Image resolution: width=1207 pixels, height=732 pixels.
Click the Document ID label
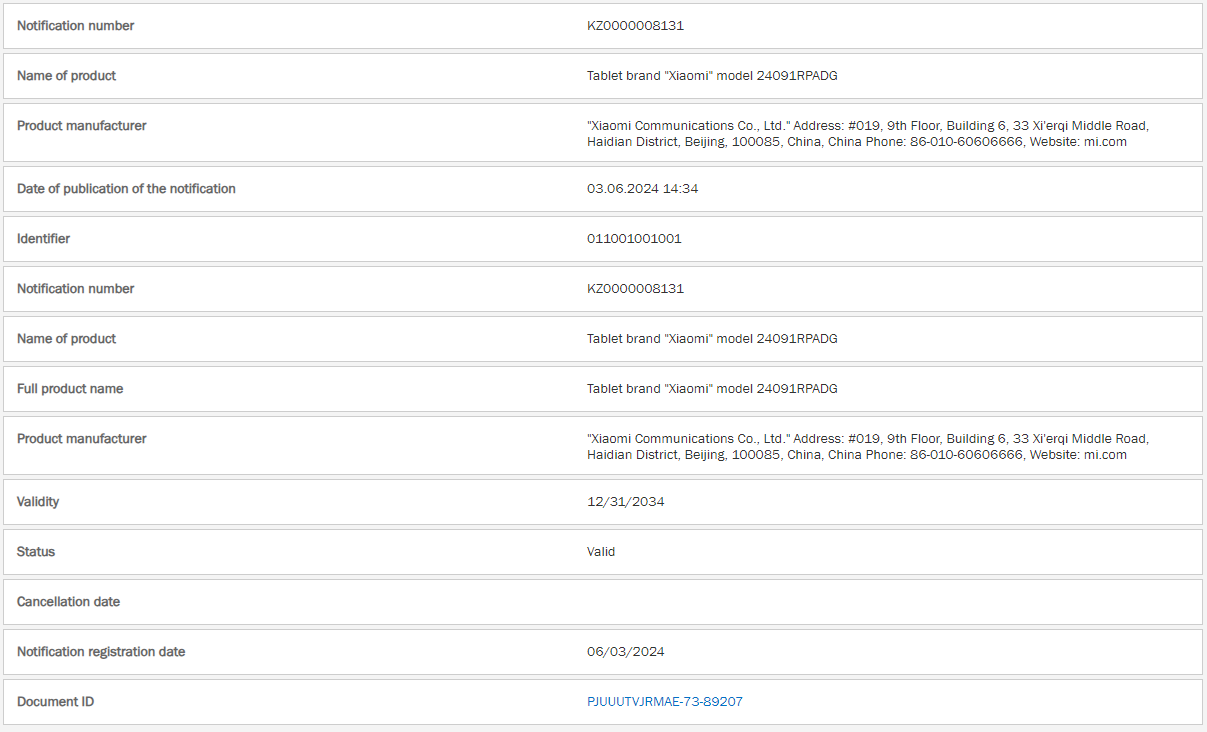click(56, 702)
